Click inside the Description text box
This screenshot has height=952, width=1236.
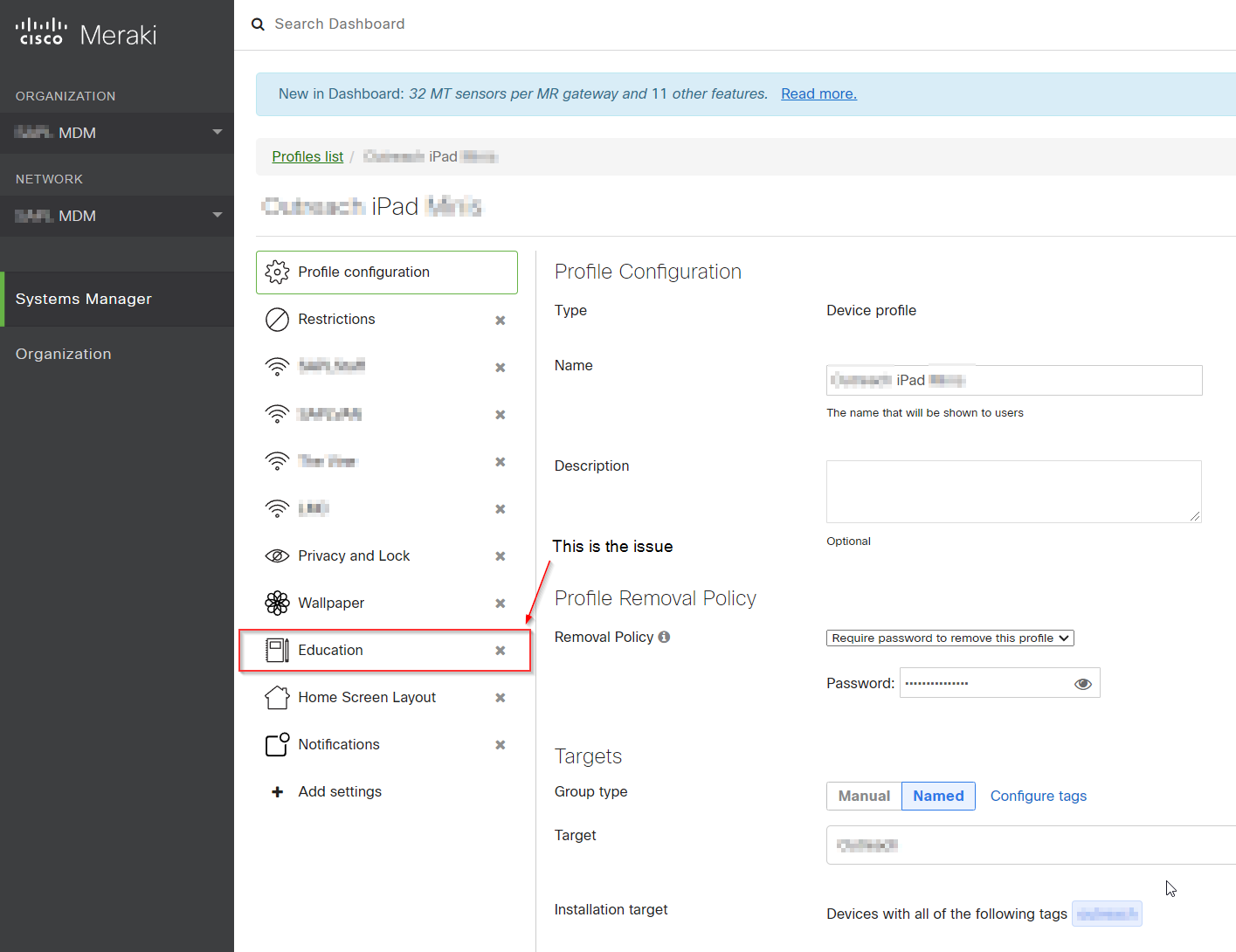click(x=1013, y=491)
